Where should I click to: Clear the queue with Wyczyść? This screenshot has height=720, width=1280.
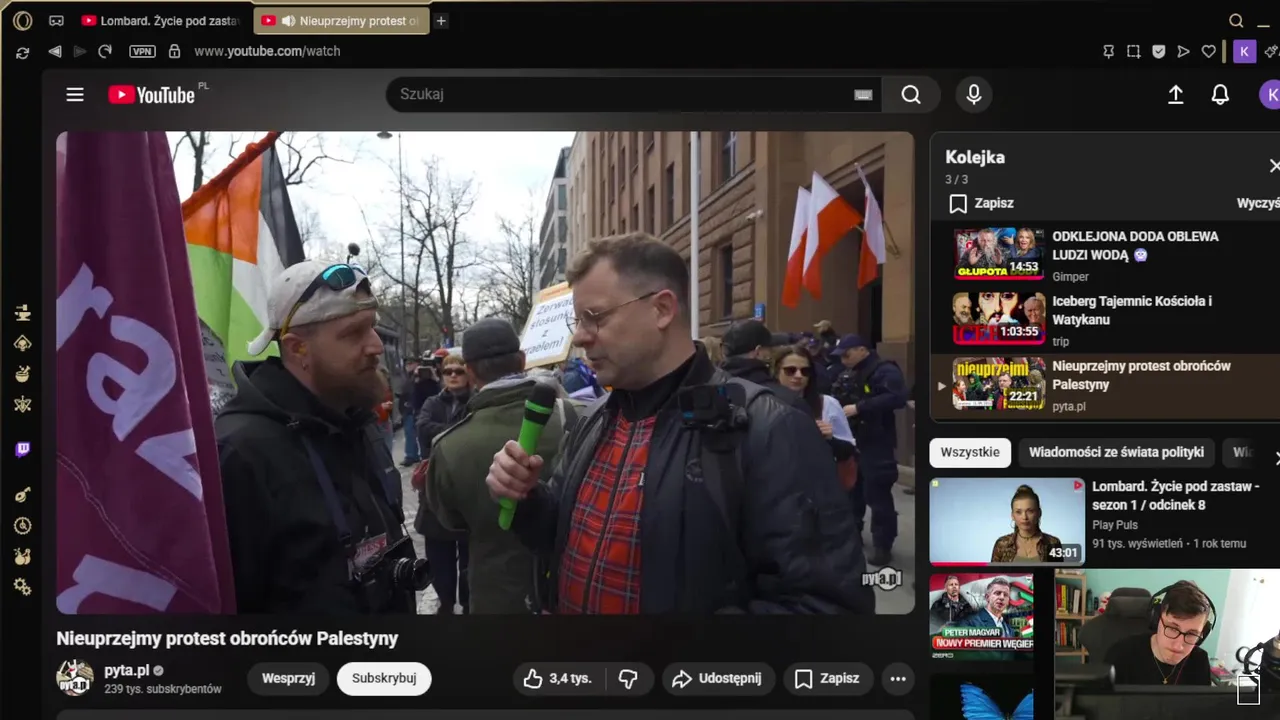[x=1258, y=203]
